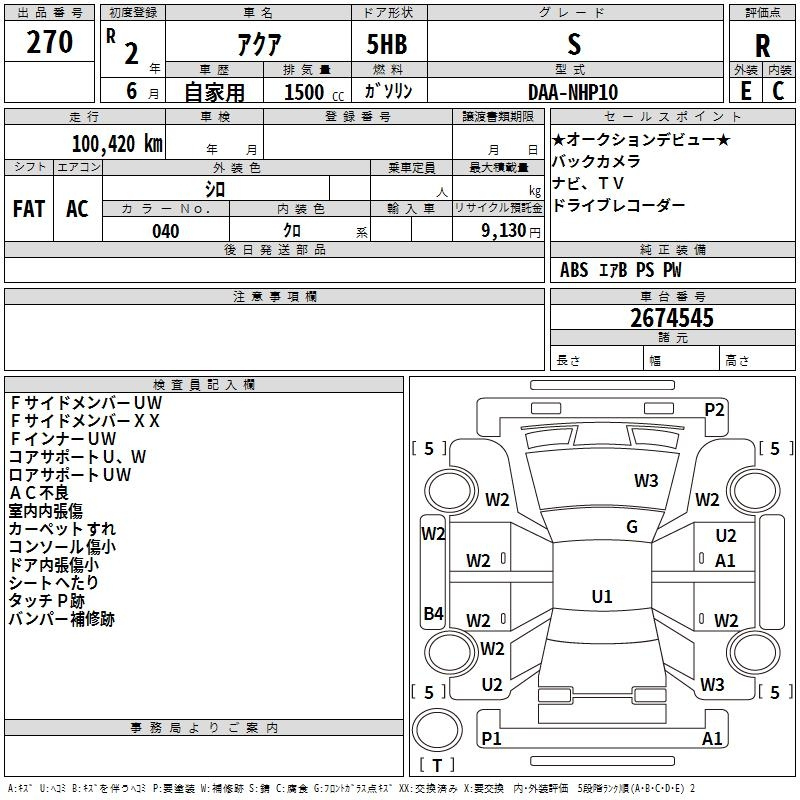The width and height of the screenshot is (800, 800).
Task: Click the G mark on the windshield
Action: (x=632, y=527)
